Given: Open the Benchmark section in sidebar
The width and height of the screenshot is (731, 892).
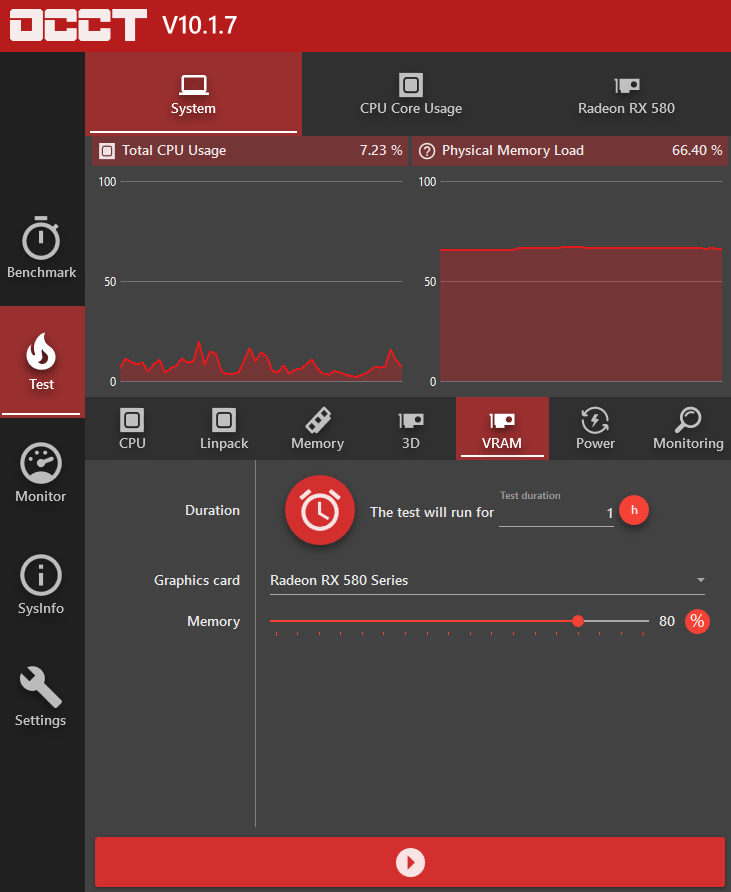Looking at the screenshot, I should (x=42, y=247).
